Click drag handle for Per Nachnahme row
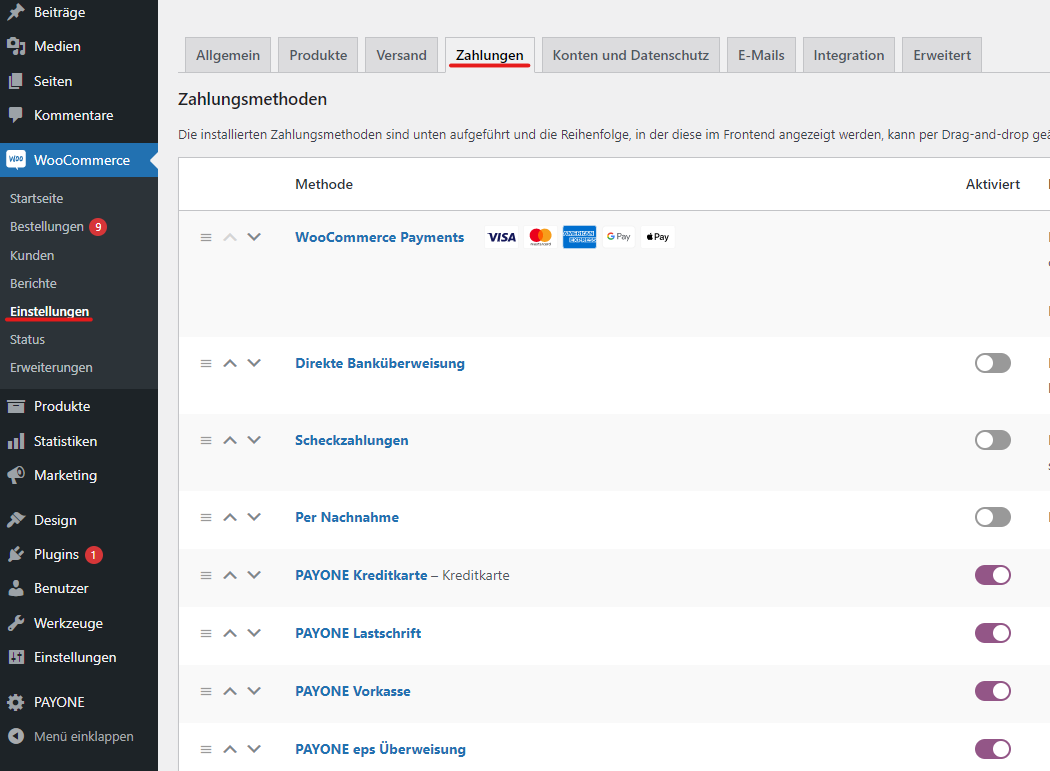The height and width of the screenshot is (771, 1050). coord(206,518)
